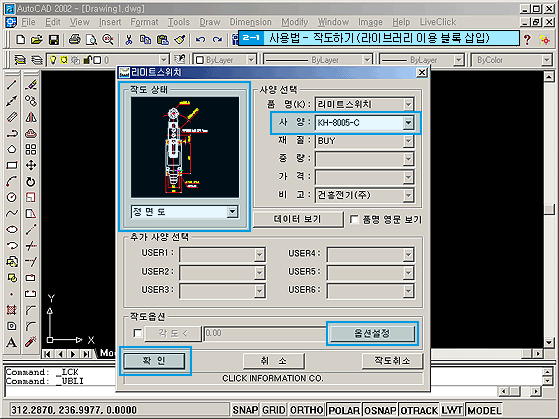The width and height of the screenshot is (559, 419).
Task: Open the File menu
Action: 28,22
